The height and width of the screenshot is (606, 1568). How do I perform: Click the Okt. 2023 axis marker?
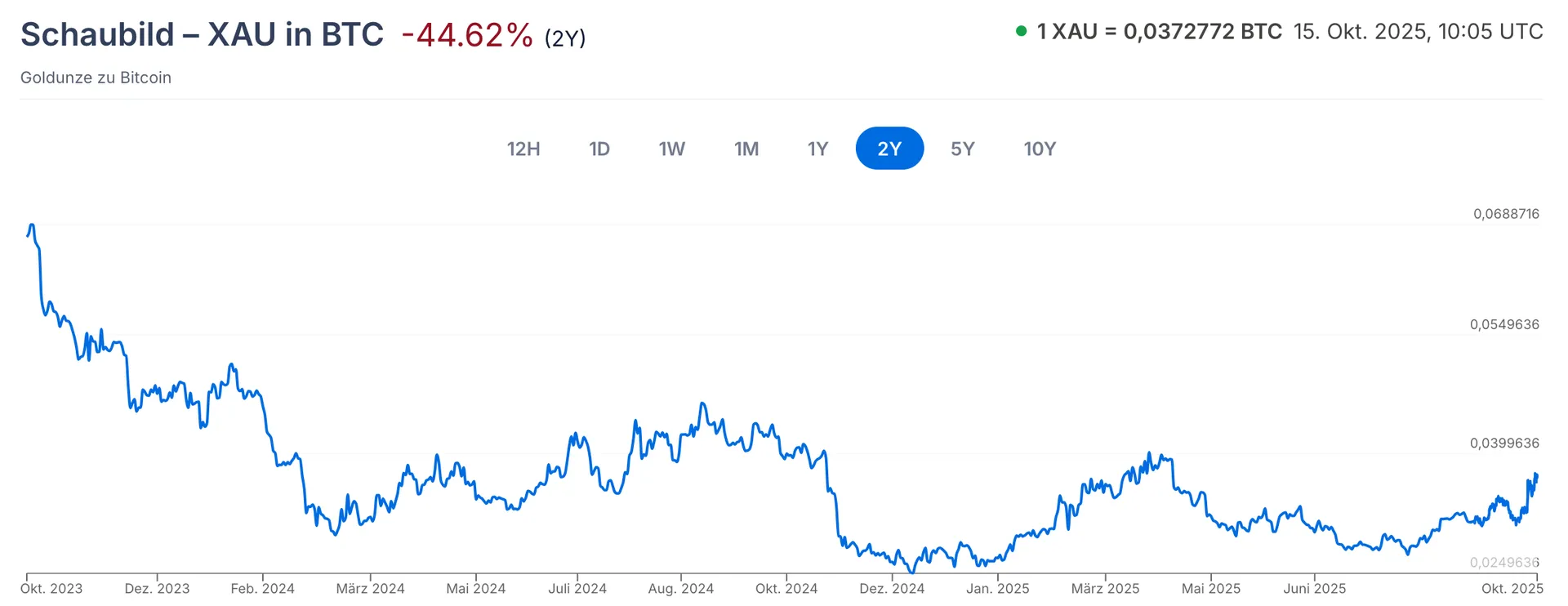51,588
